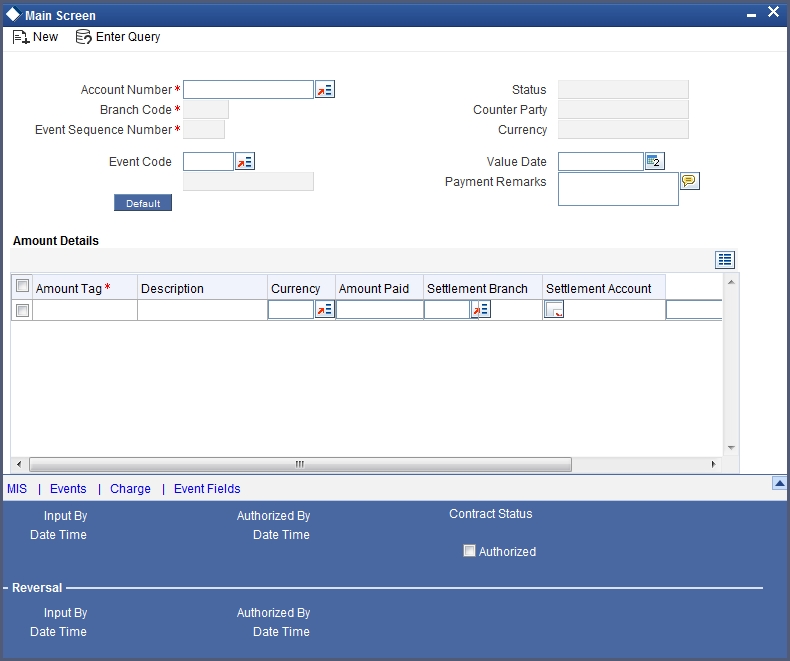Open the Value Date calendar picker
Viewport: 790px width, 661px height.
point(654,161)
